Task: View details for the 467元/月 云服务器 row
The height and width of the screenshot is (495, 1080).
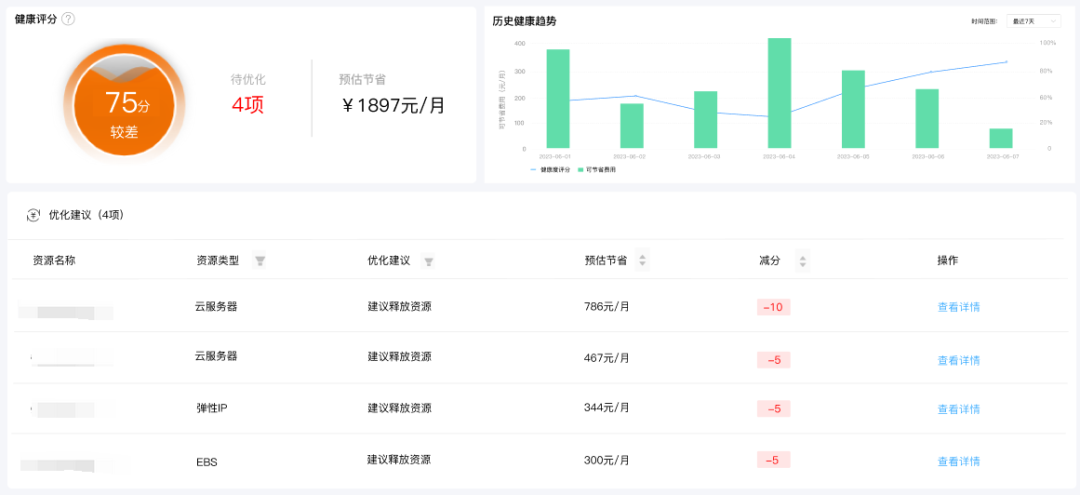Action: coord(958,360)
